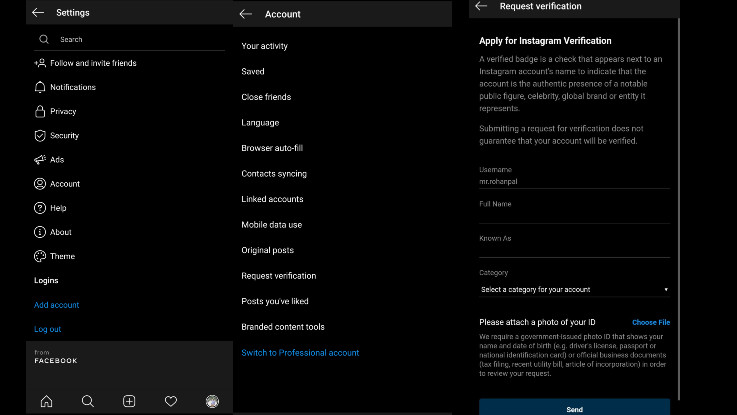Open the Explore search tab

coord(88,401)
